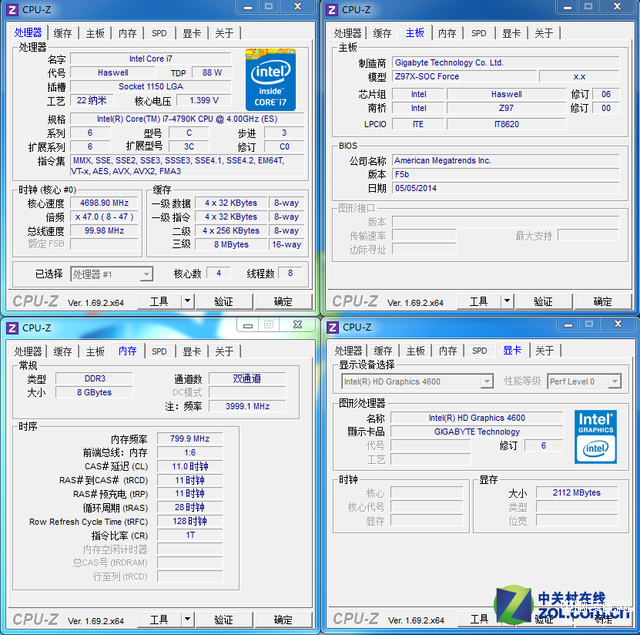Open 关于 tab in graphics window
Image resolution: width=640 pixels, height=635 pixels.
tap(544, 351)
